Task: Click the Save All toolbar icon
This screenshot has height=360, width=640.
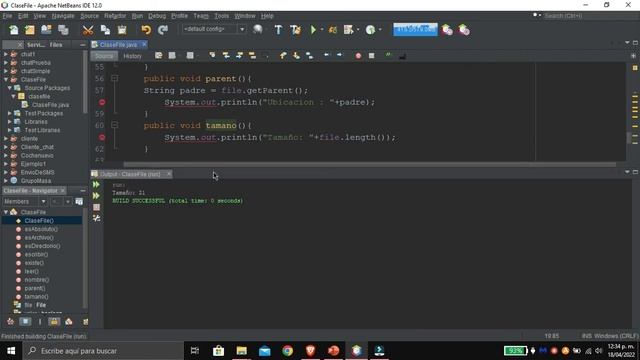Action: [63, 30]
